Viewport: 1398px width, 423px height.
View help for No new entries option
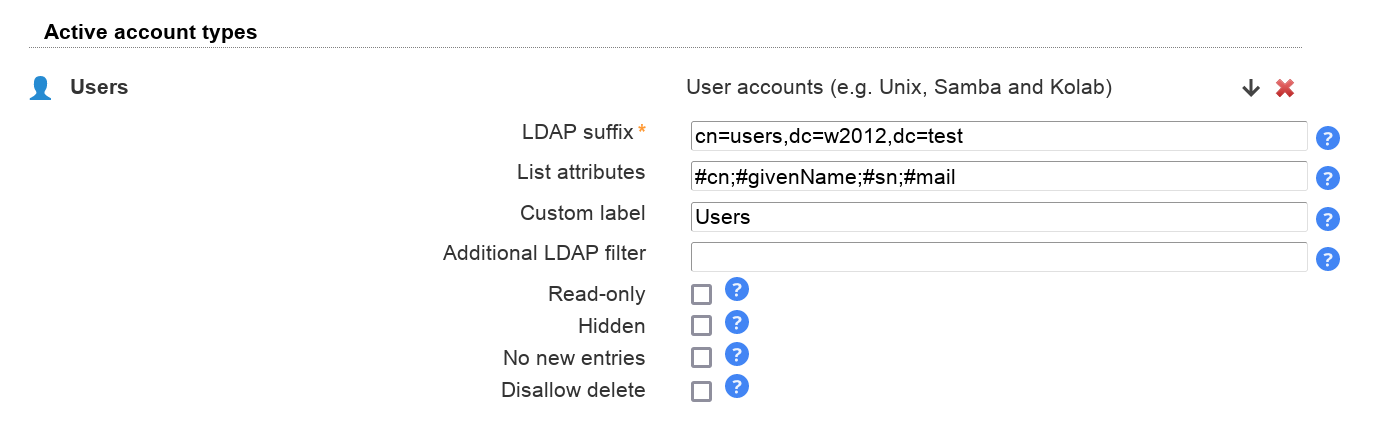pos(737,354)
